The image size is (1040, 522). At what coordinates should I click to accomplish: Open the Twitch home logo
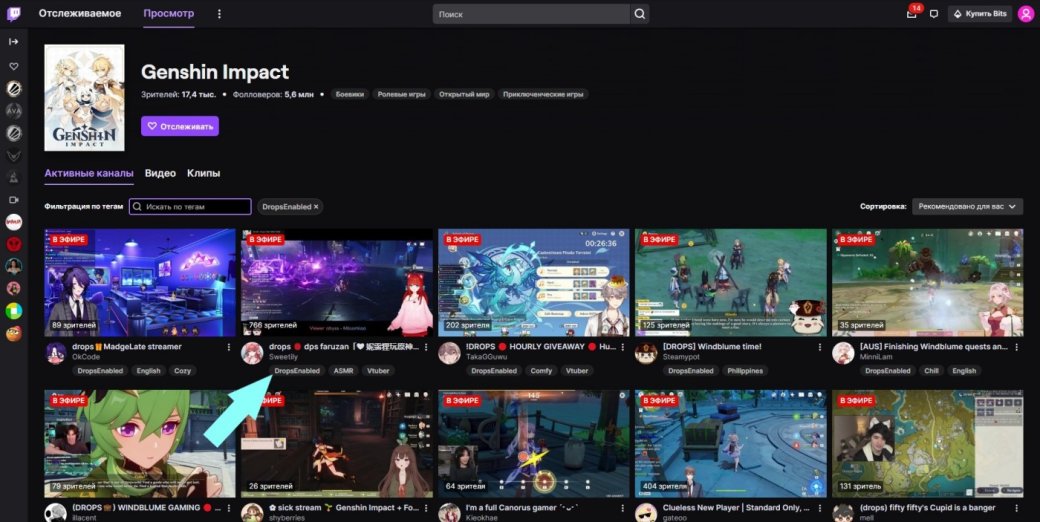[x=13, y=13]
